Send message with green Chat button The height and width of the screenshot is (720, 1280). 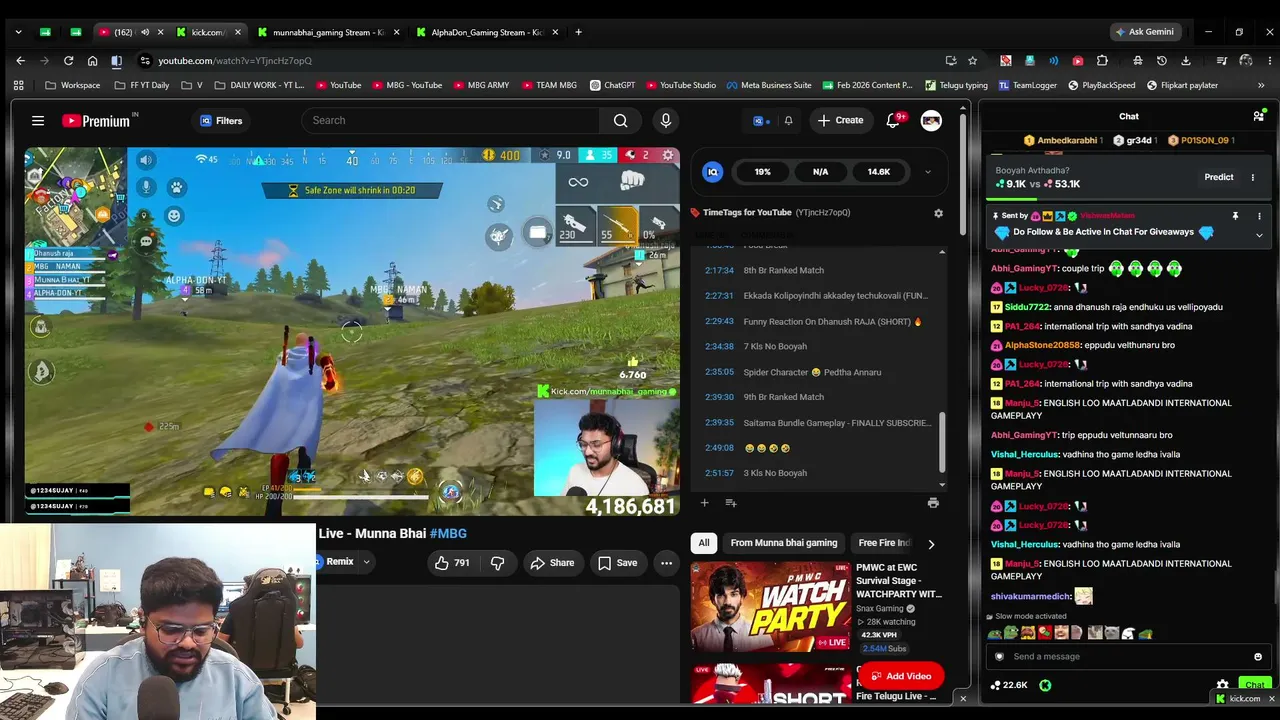1254,685
